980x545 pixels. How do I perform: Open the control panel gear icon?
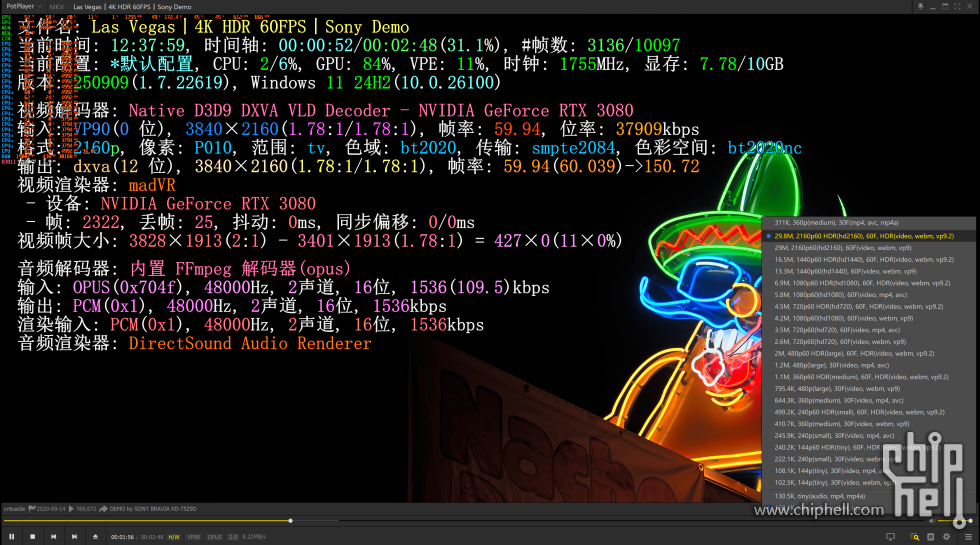pyautogui.click(x=947, y=537)
